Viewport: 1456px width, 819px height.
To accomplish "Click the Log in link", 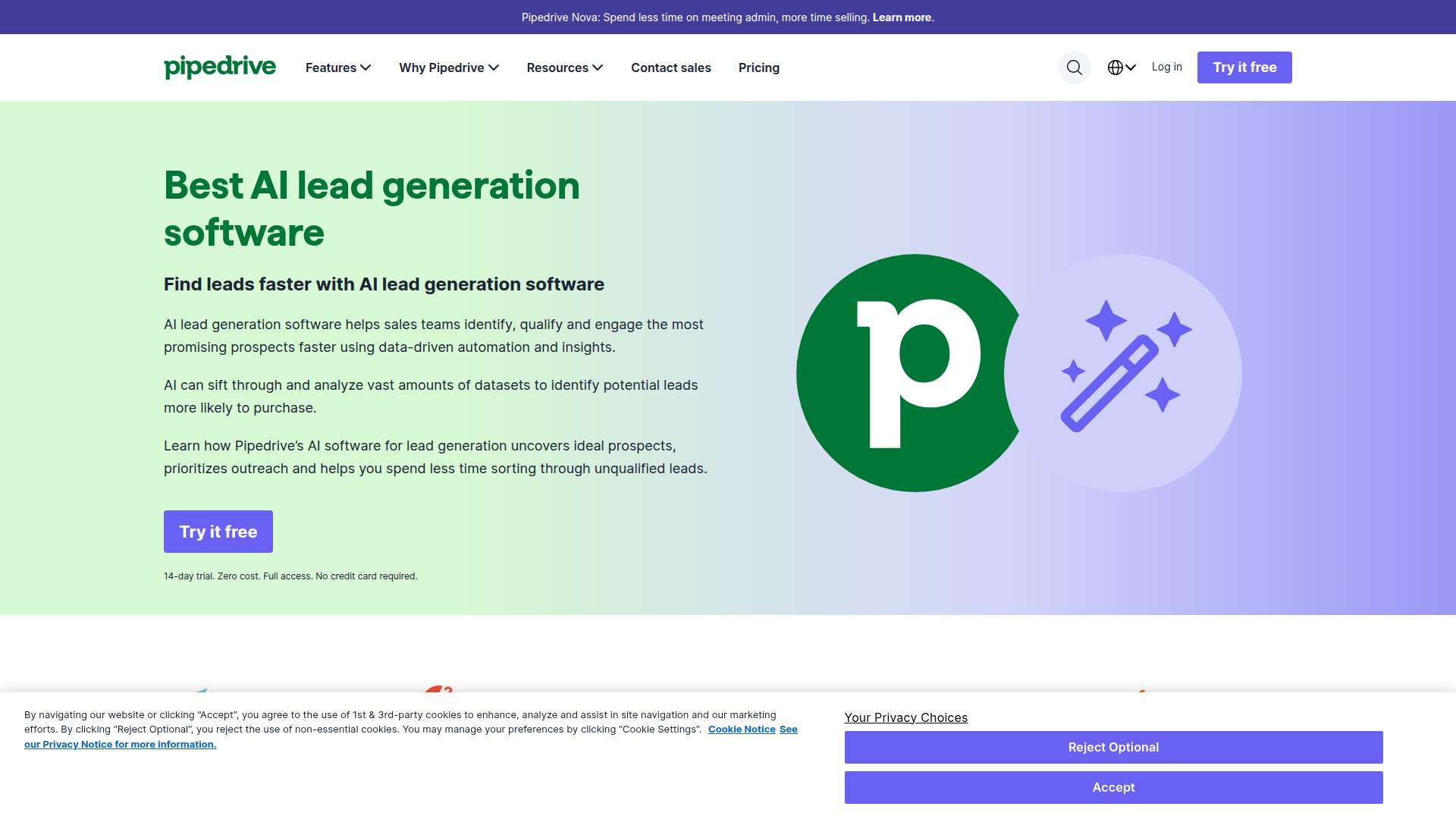I will pos(1166,67).
